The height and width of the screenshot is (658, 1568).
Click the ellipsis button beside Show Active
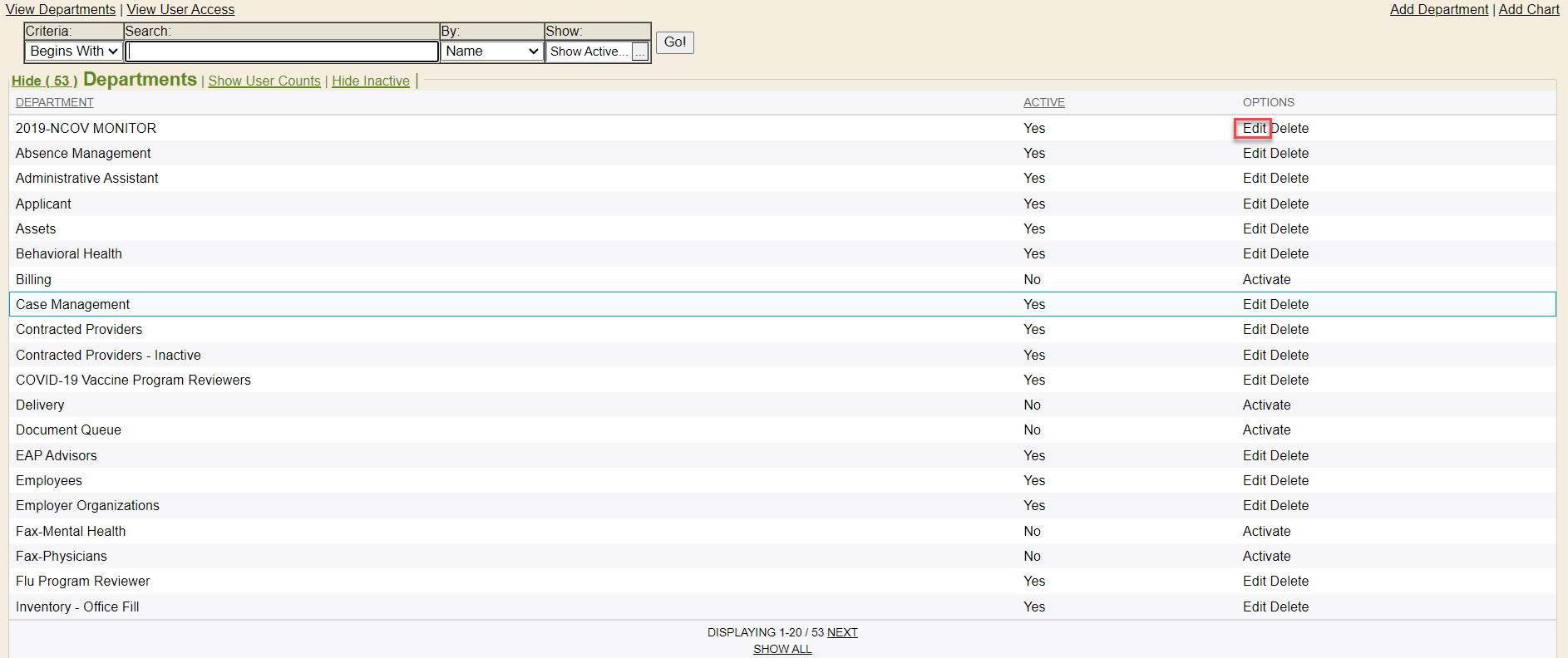point(639,52)
